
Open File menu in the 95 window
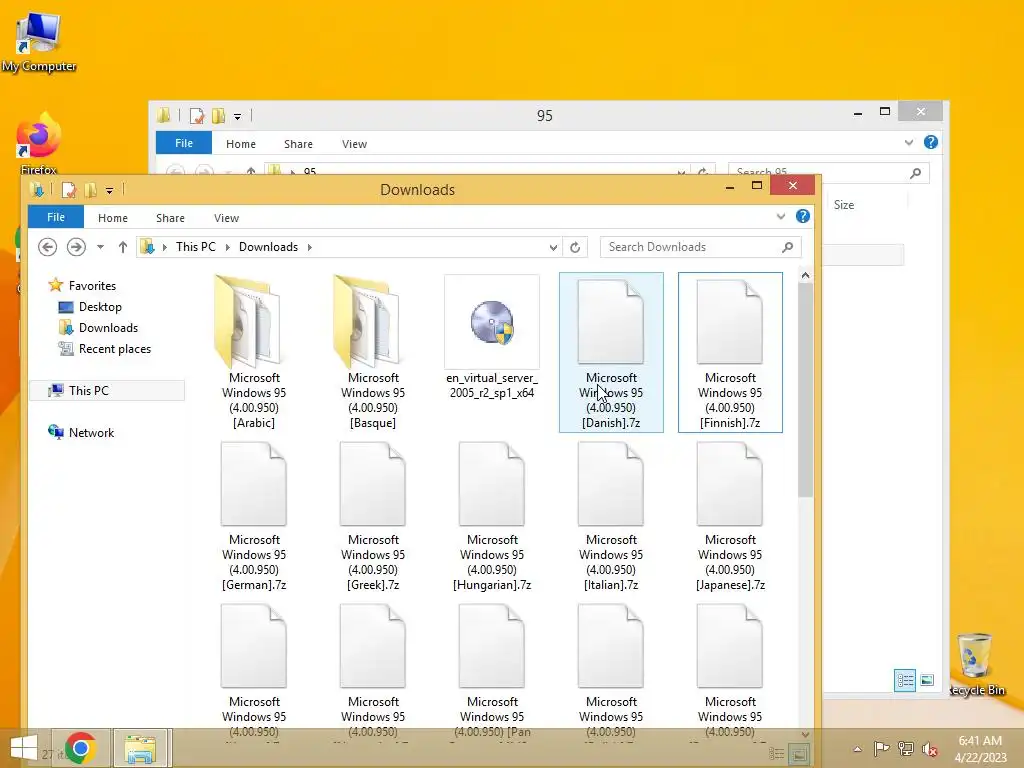coord(184,143)
